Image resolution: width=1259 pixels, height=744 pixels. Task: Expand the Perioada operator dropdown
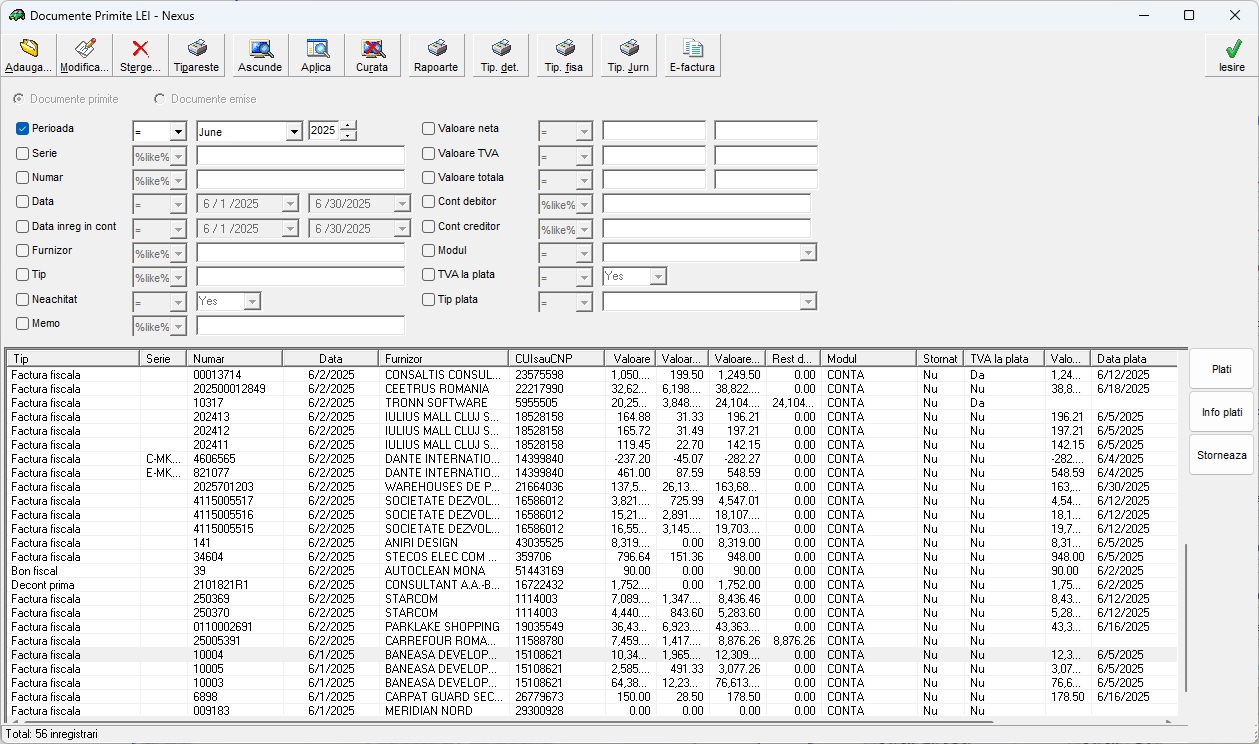178,132
